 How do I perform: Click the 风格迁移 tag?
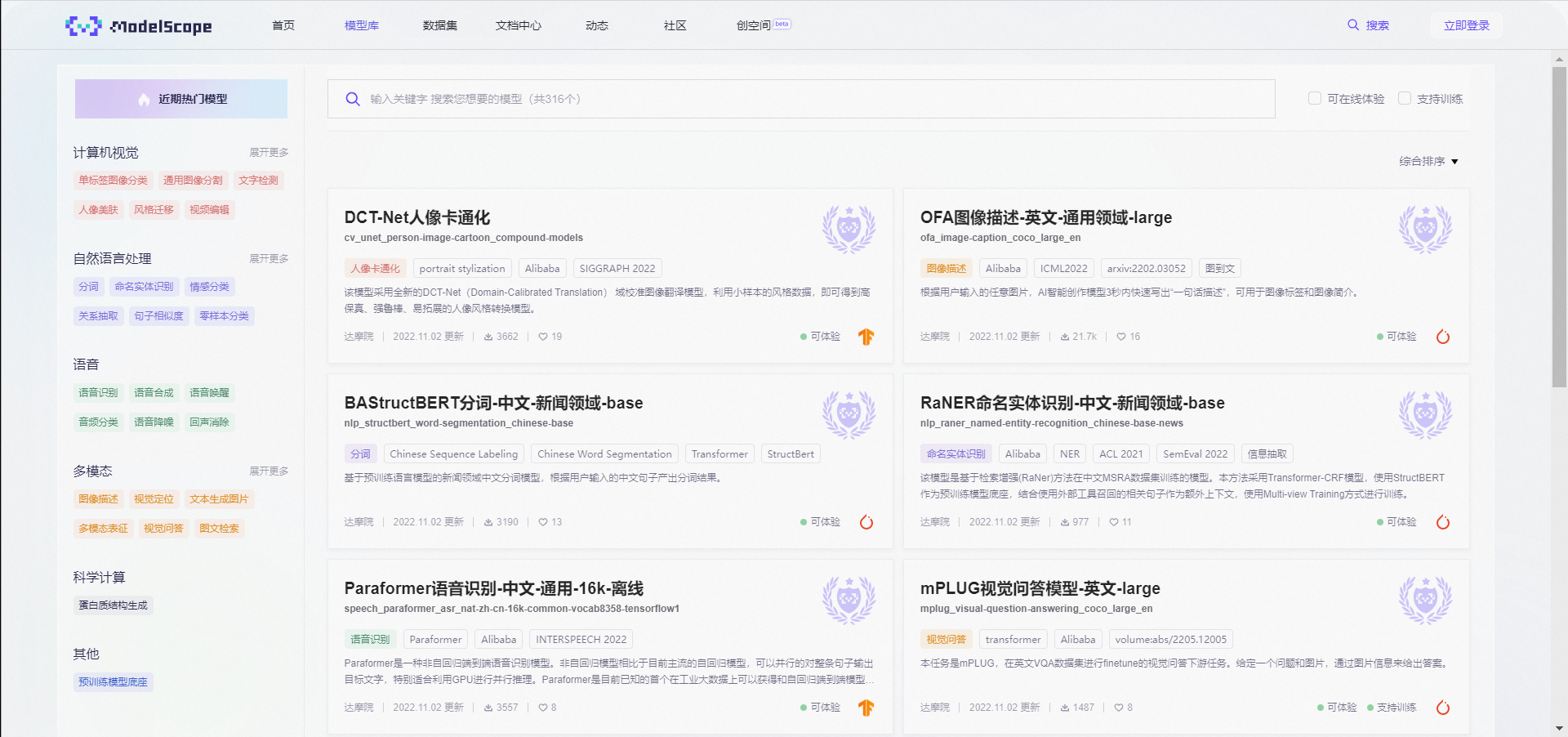pyautogui.click(x=154, y=210)
